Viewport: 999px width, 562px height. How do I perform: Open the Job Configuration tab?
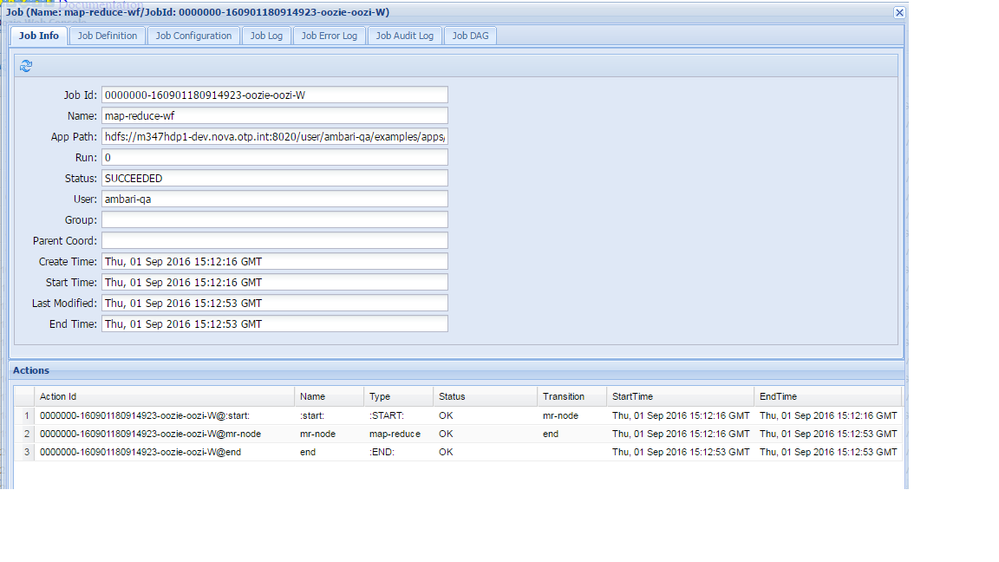coord(194,36)
